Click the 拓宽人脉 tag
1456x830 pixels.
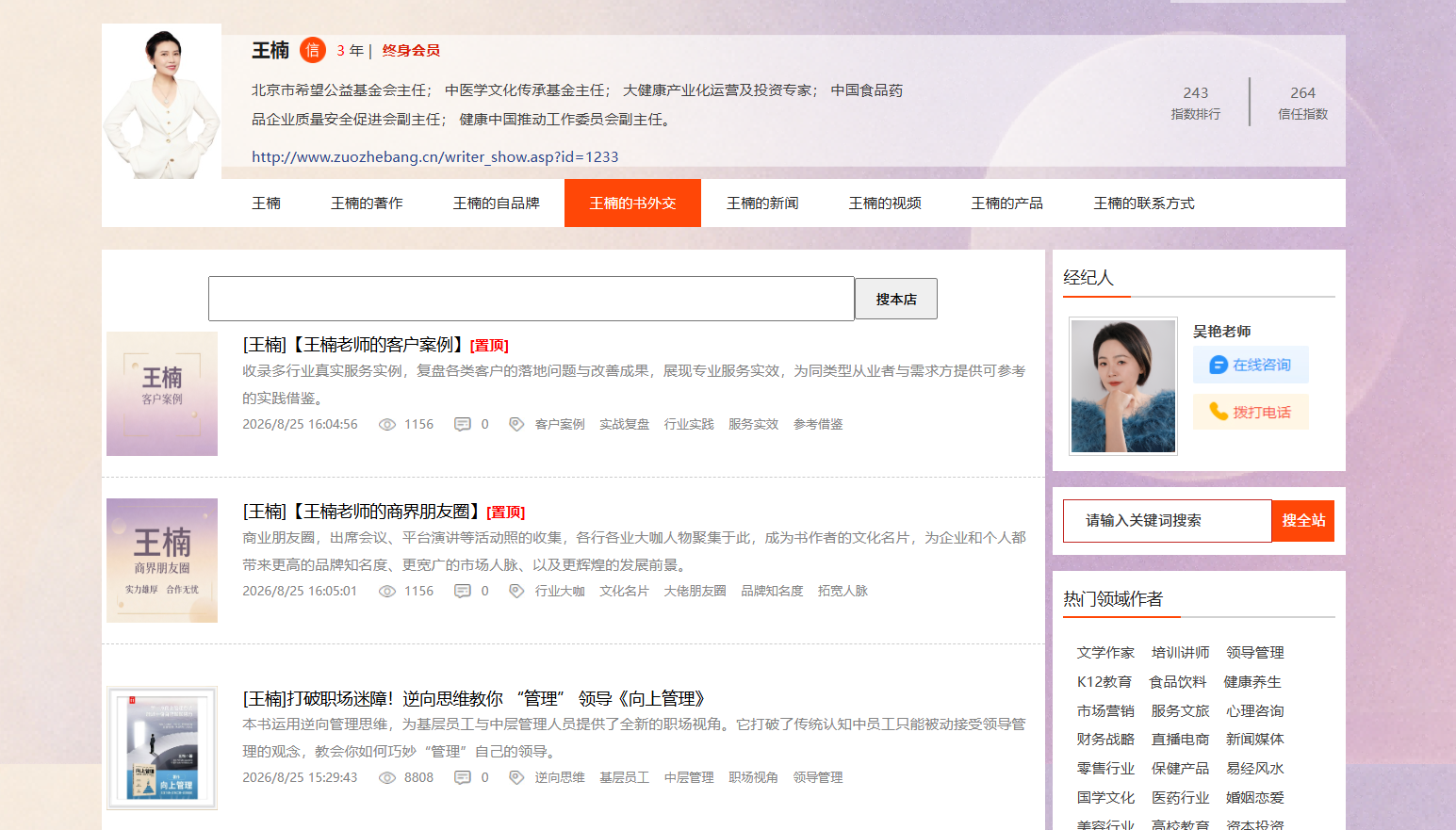coord(843,592)
